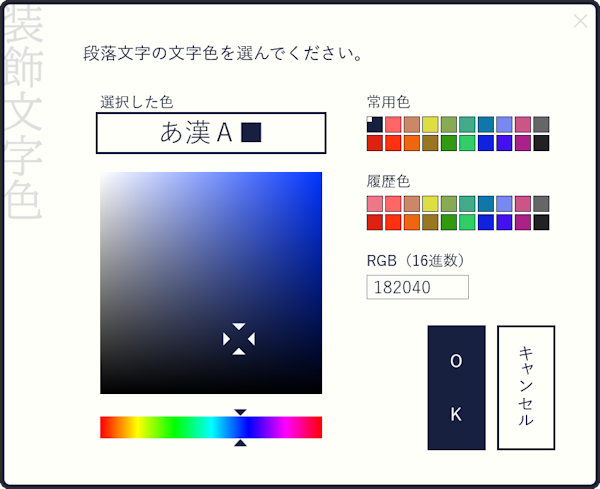Select the black swatch in 常用色
600x489 pixels.
(541, 143)
